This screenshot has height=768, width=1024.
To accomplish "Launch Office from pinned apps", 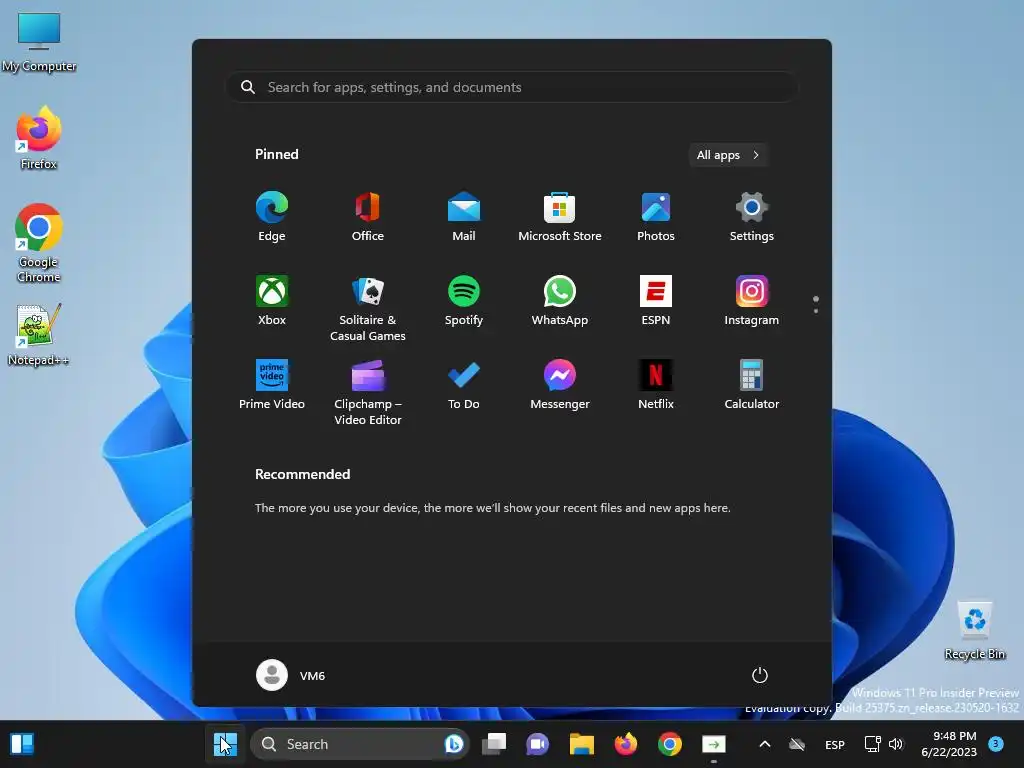I will click(x=368, y=217).
